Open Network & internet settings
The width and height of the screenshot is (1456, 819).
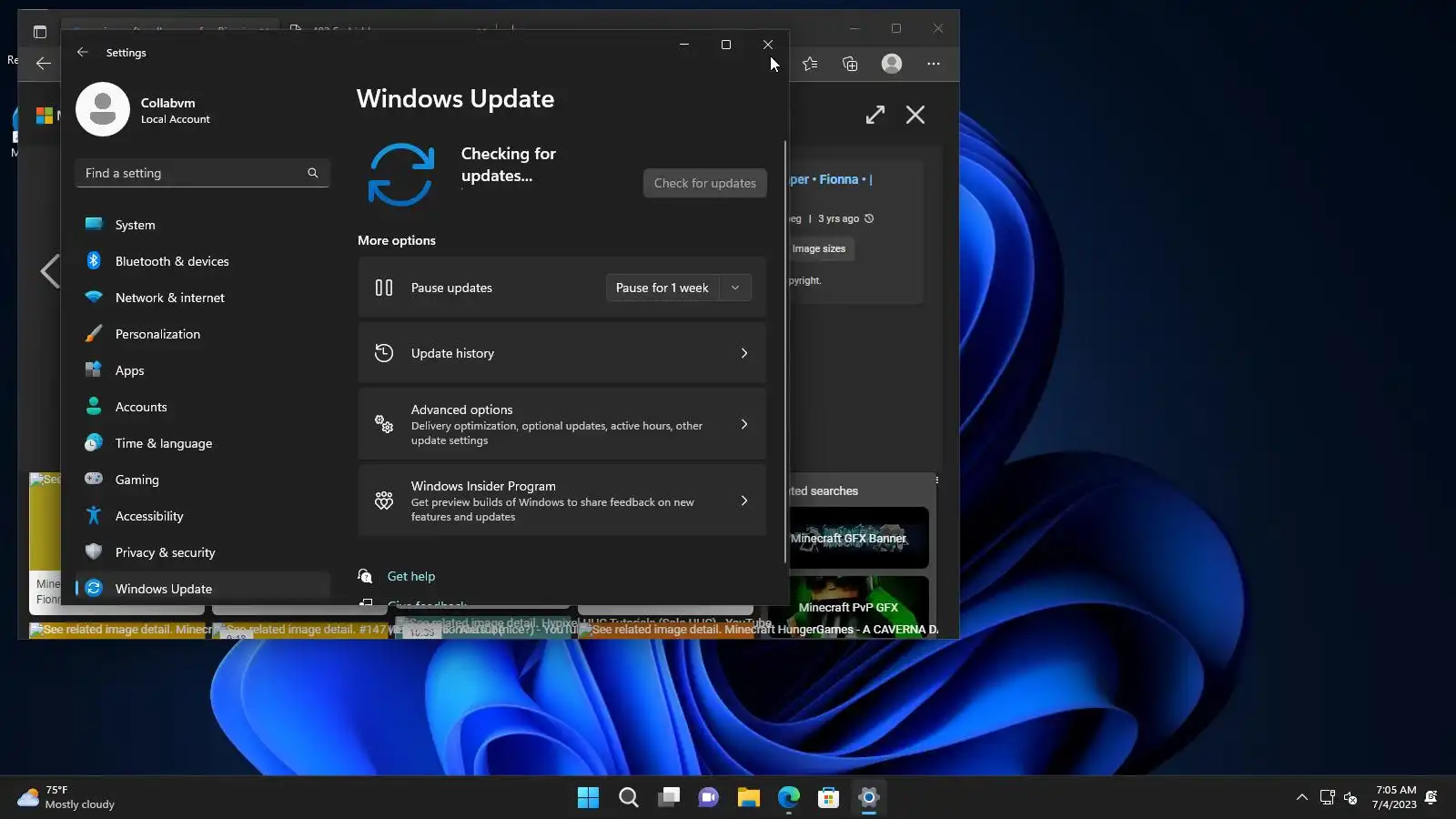(x=202, y=298)
